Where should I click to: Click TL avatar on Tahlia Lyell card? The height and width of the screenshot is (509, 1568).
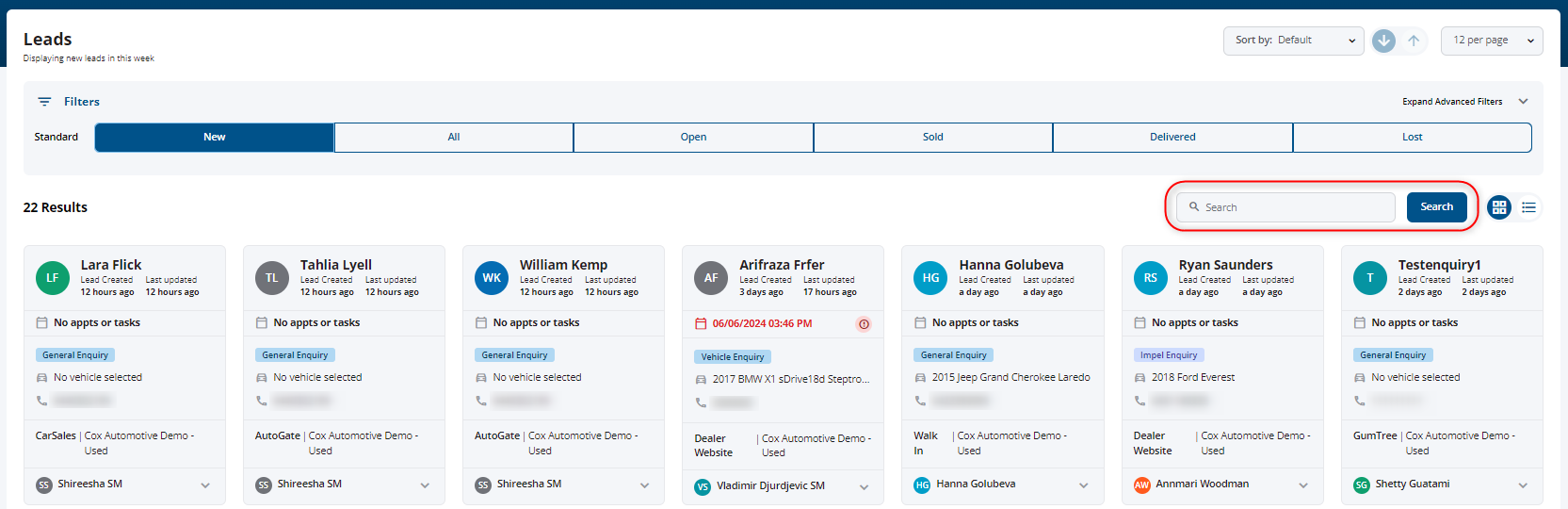point(272,278)
